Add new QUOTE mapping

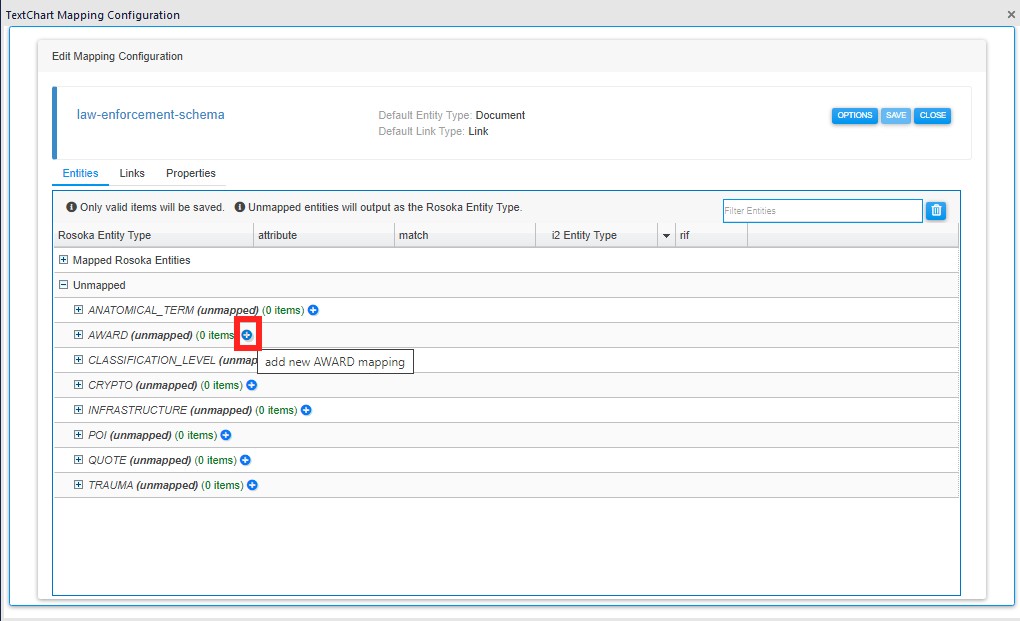[245, 460]
